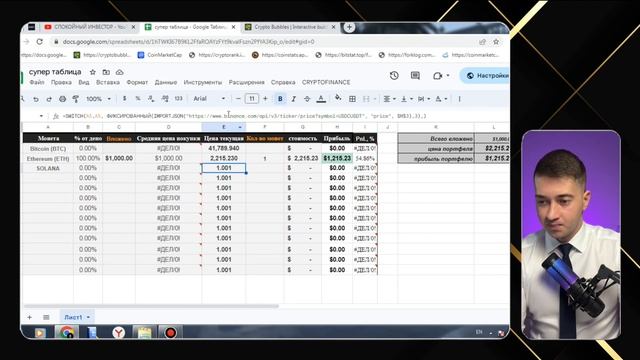Reload the page

tap(40, 41)
